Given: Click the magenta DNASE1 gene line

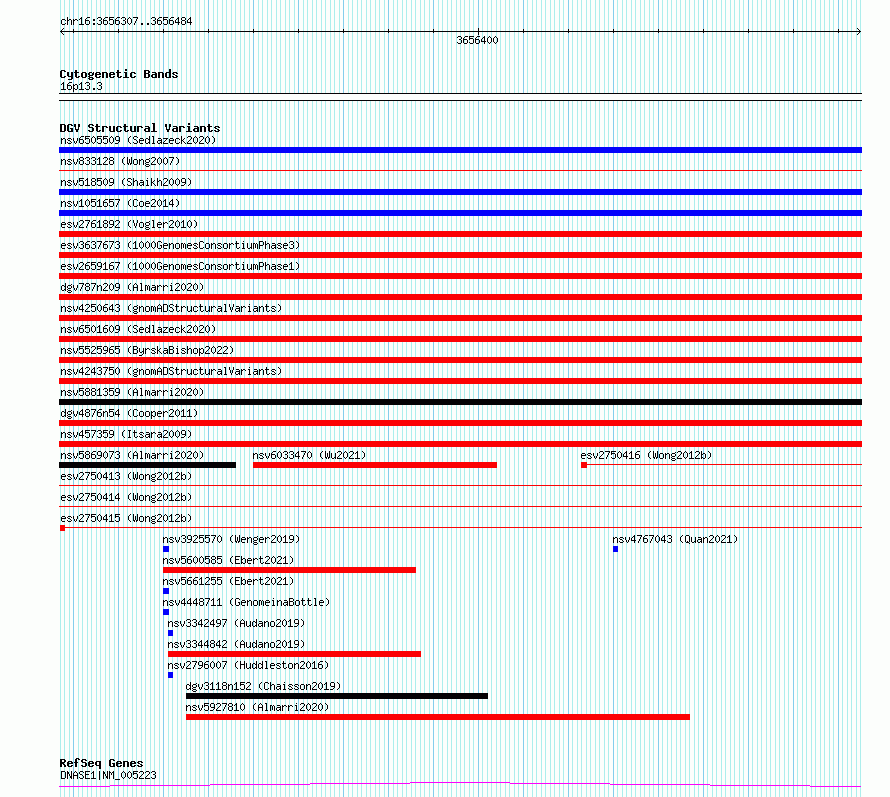Looking at the screenshot, I should [460, 785].
